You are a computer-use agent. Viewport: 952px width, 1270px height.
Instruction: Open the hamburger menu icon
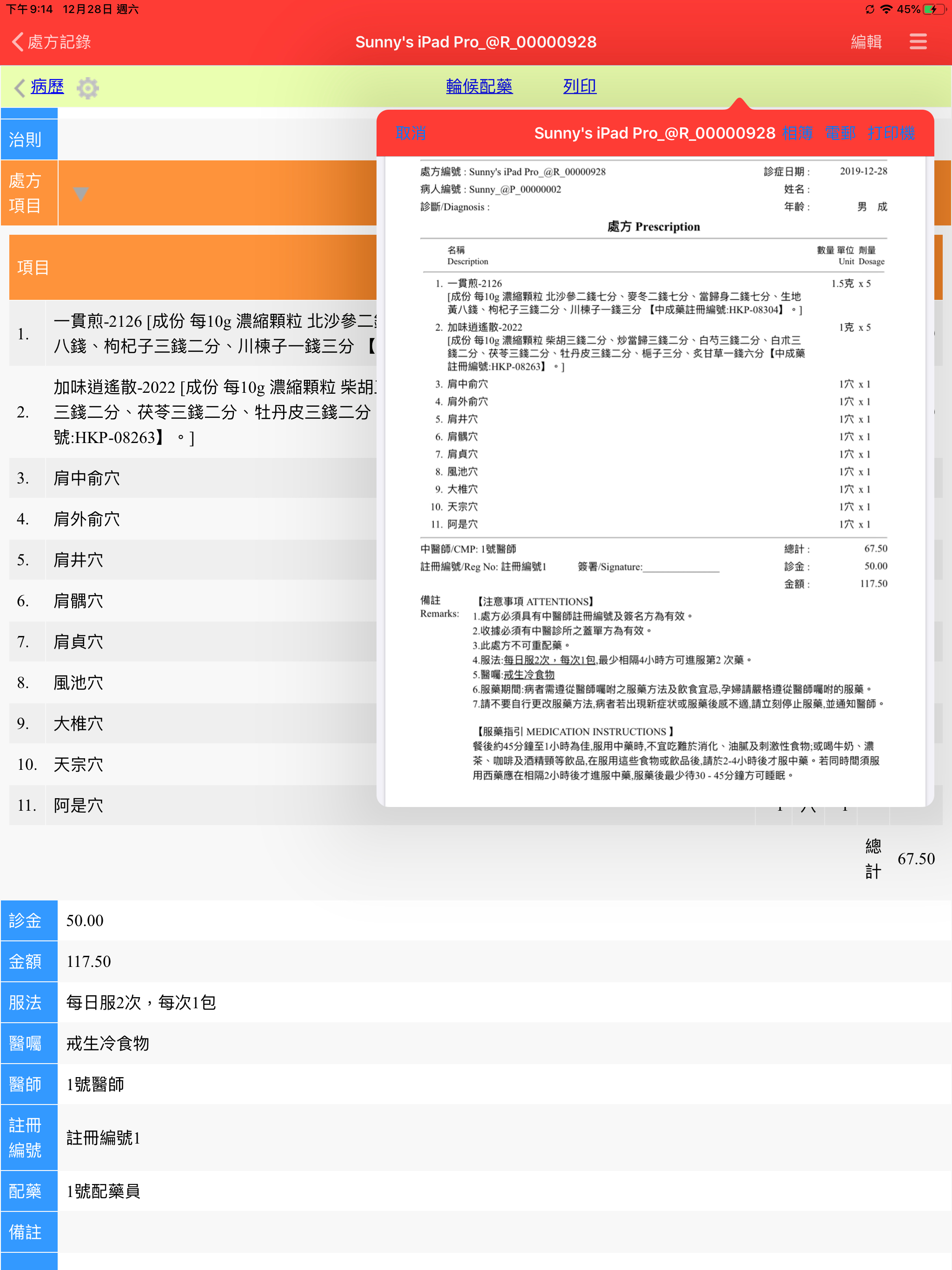[x=918, y=41]
